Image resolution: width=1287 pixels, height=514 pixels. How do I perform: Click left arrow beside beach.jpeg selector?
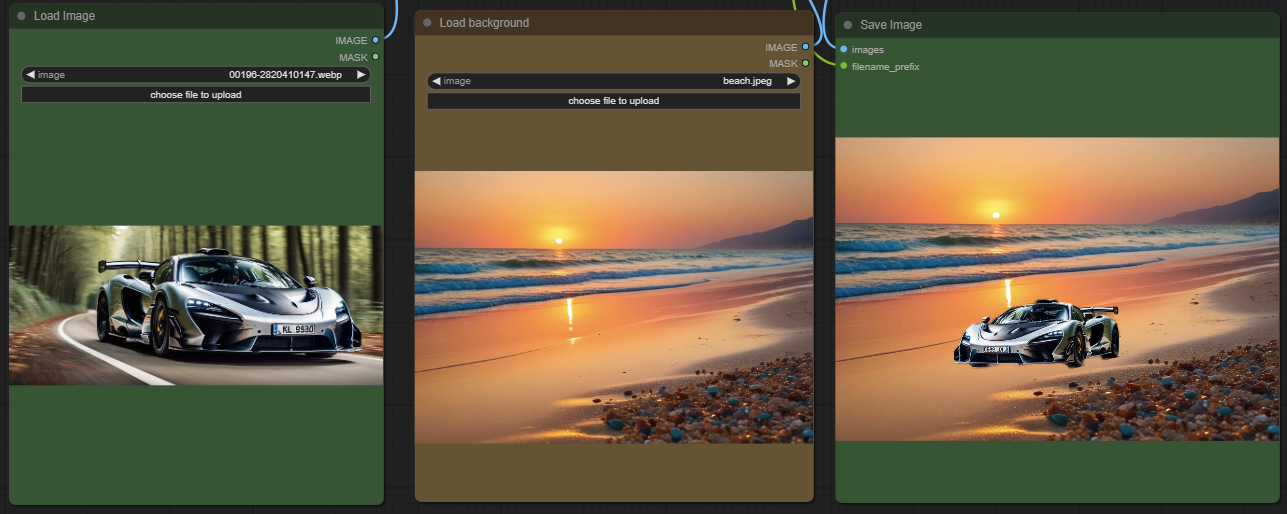[x=436, y=81]
